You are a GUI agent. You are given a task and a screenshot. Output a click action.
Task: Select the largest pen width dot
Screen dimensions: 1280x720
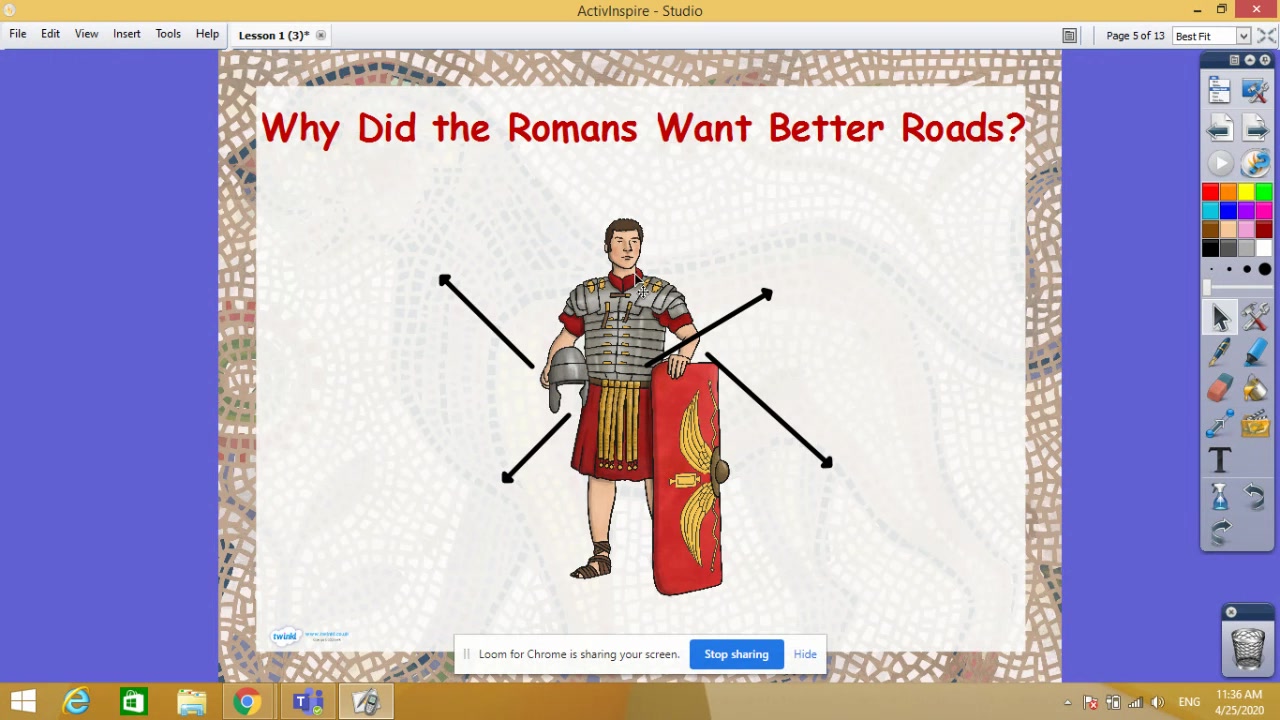pos(1265,270)
